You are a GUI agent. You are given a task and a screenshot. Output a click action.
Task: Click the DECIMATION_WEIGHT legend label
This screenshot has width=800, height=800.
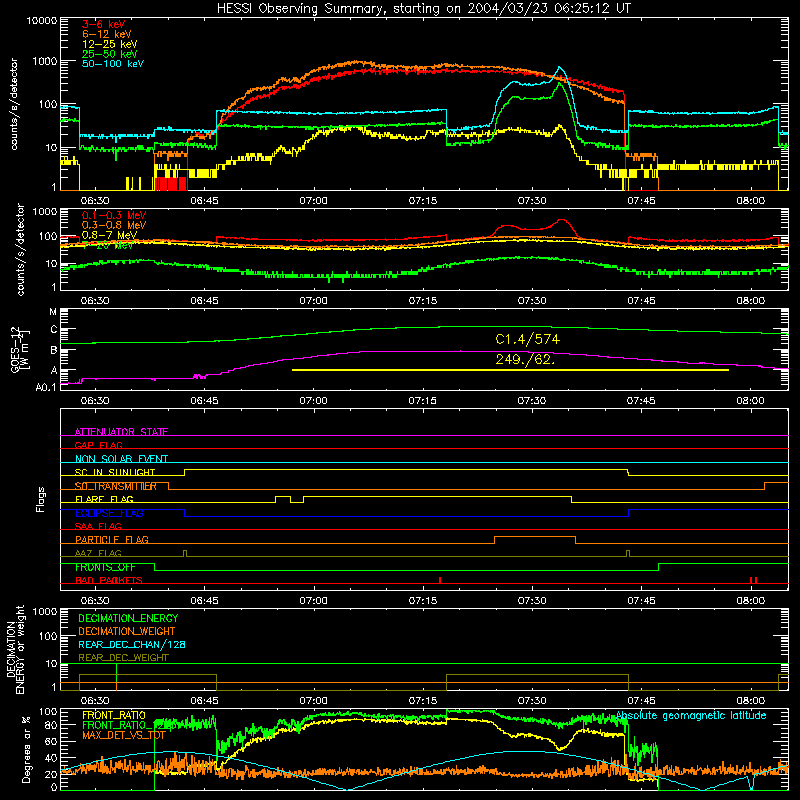tap(127, 631)
